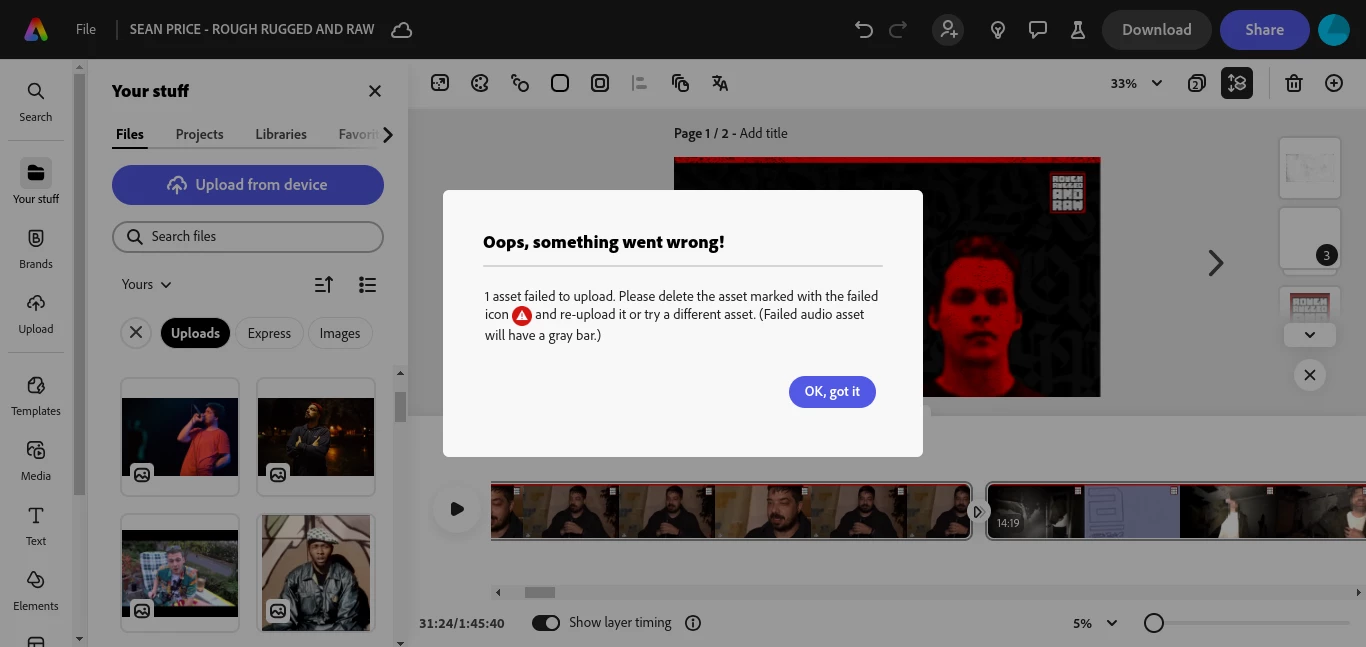This screenshot has width=1366, height=647.
Task: Click the layer timing info icon
Action: [693, 623]
